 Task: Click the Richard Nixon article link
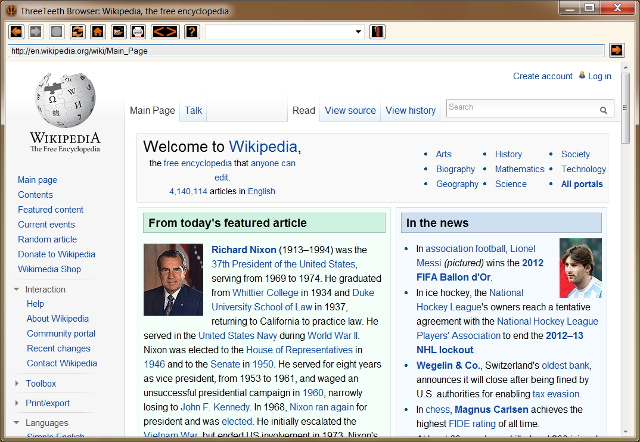[x=244, y=249]
